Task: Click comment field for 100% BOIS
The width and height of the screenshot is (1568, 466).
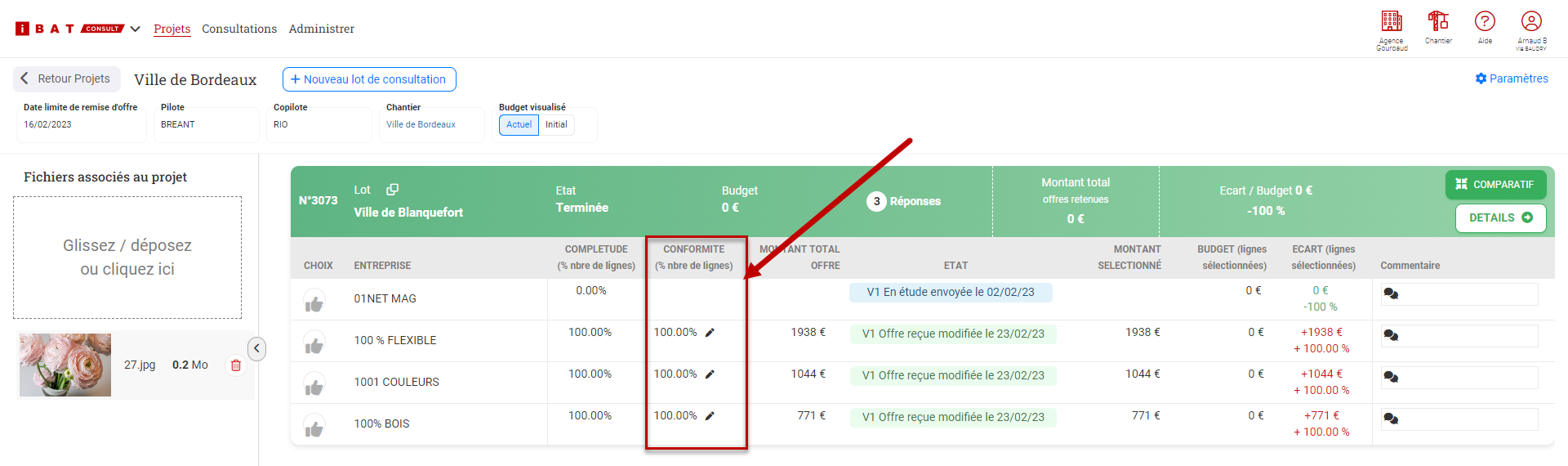Action: click(x=1459, y=419)
